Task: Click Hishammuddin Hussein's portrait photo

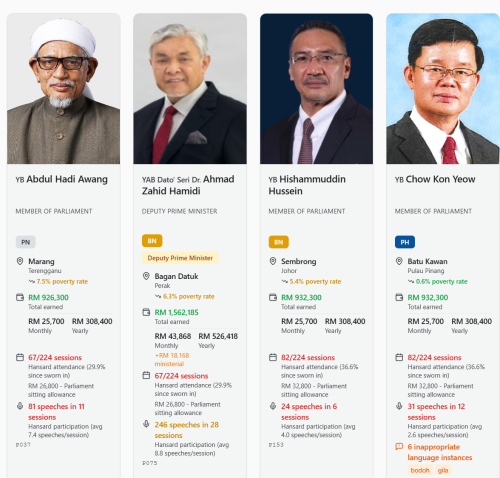Action: [x=316, y=89]
